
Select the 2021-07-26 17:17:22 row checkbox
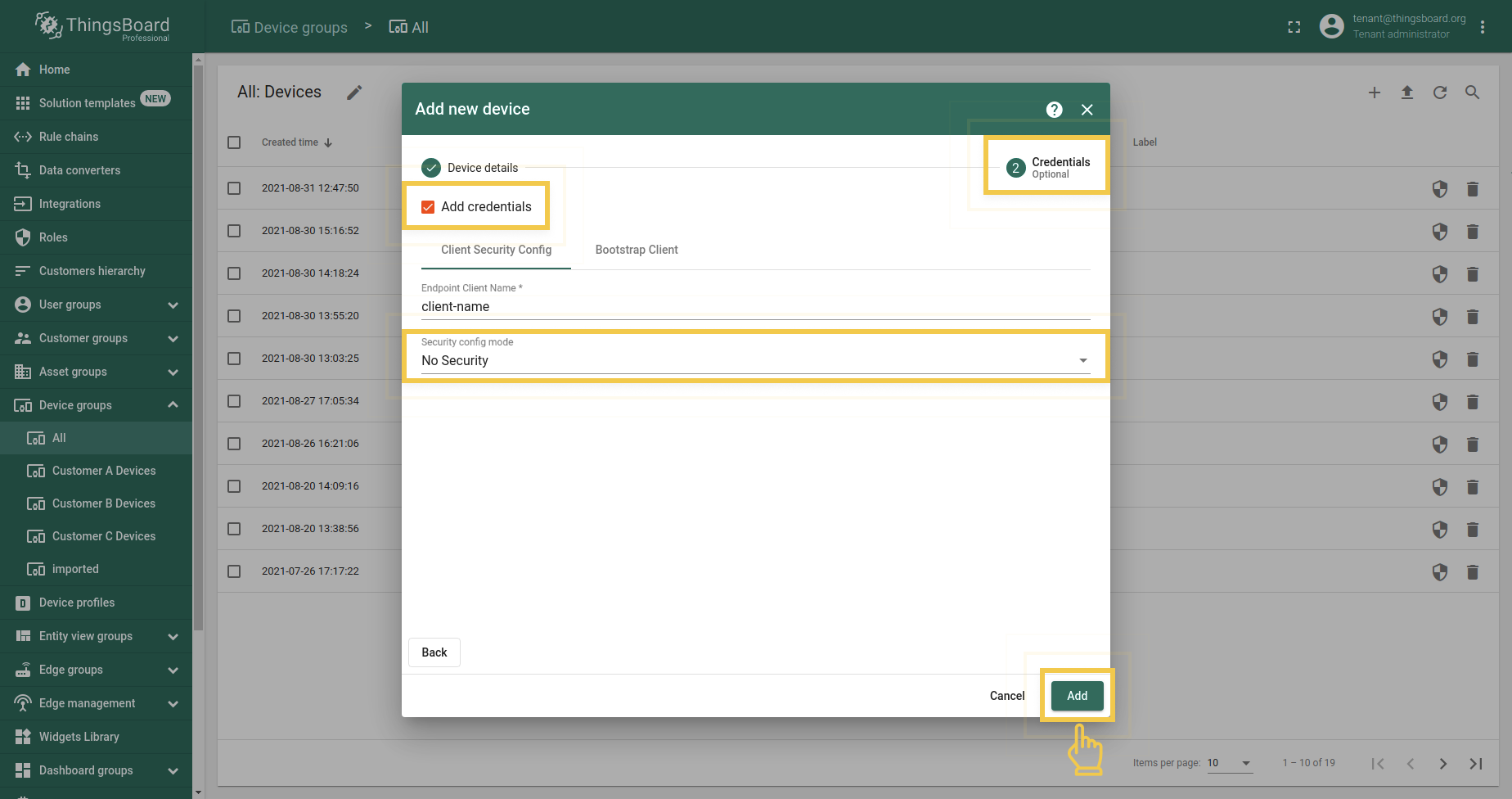234,571
